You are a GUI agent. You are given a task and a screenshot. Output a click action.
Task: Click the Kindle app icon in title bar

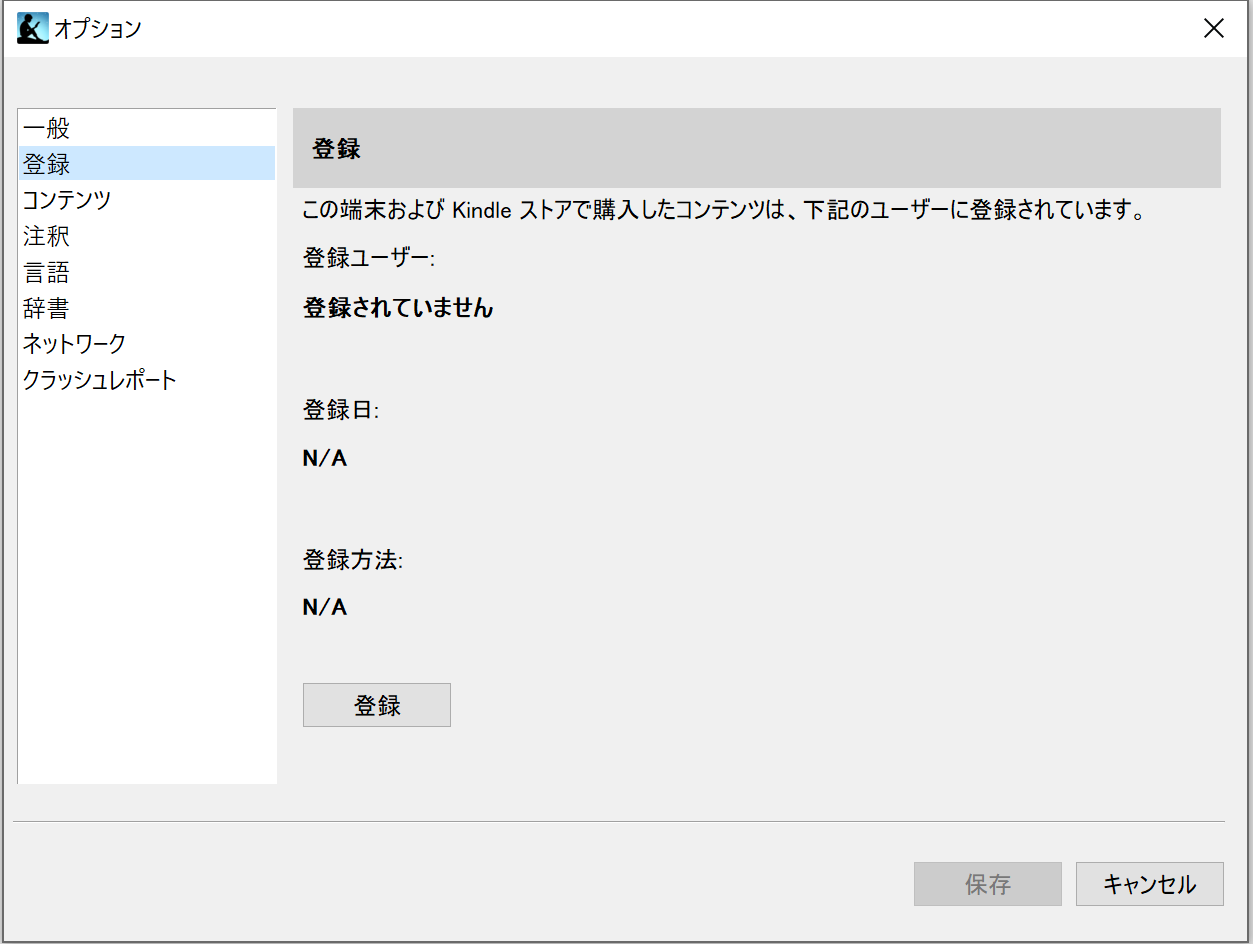coord(32,28)
